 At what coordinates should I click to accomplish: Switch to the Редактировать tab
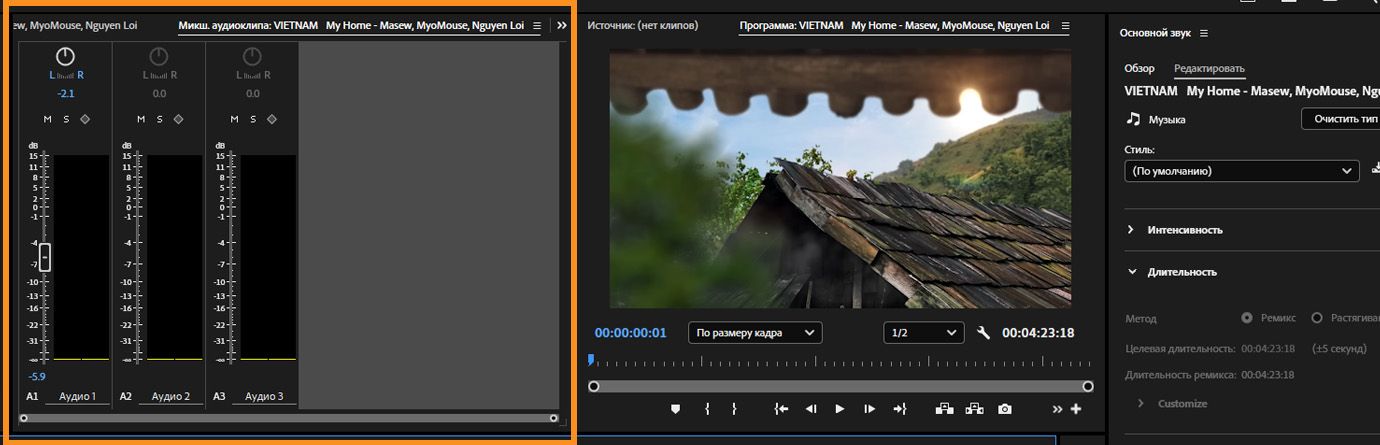click(1209, 68)
